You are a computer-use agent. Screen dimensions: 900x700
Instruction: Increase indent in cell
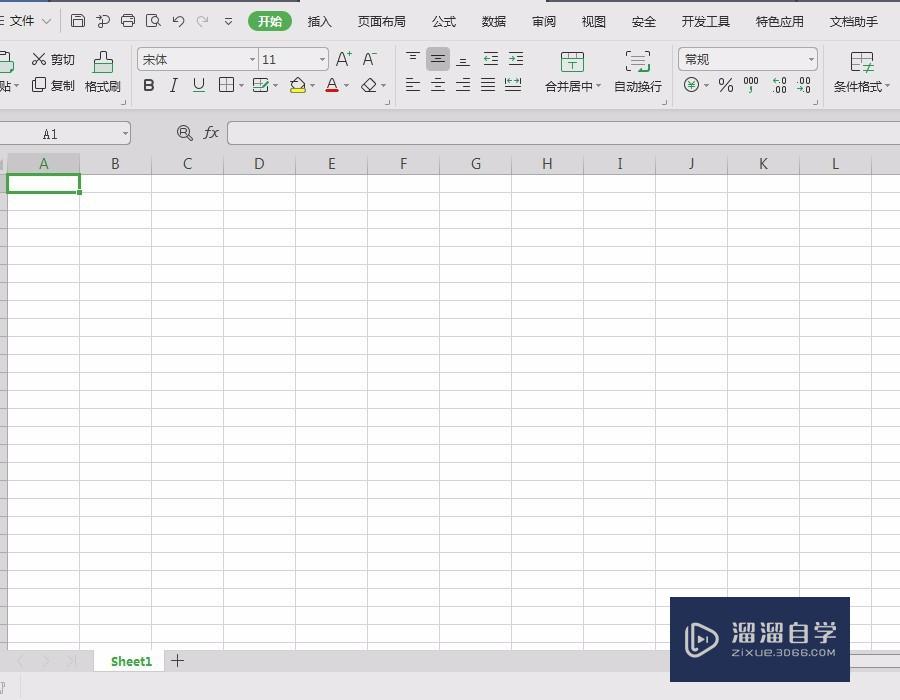point(516,59)
